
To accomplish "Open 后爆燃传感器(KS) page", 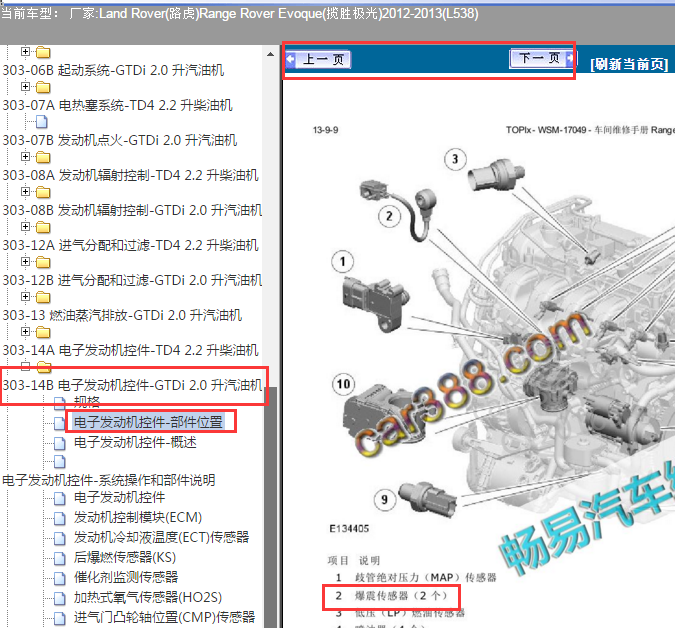I will (x=125, y=557).
